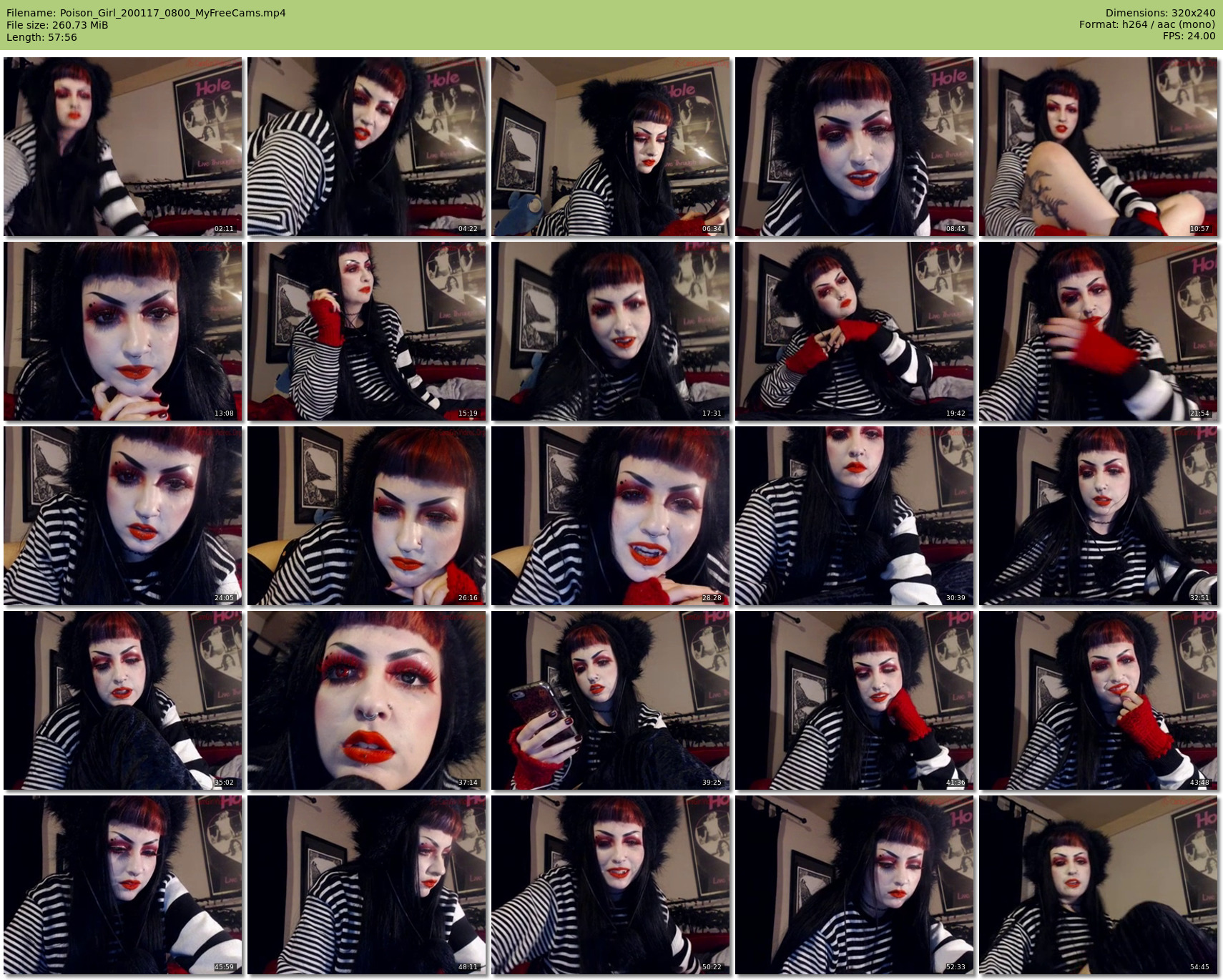Click the thumbnail at 32:51
Viewport: 1223px width, 980px height.
[x=1099, y=516]
